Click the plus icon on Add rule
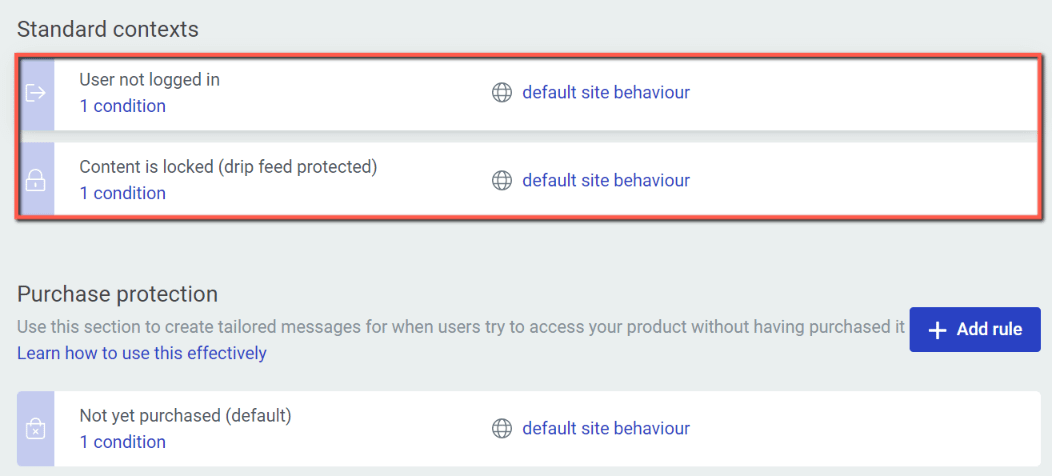Image resolution: width=1052 pixels, height=476 pixels. (x=937, y=330)
